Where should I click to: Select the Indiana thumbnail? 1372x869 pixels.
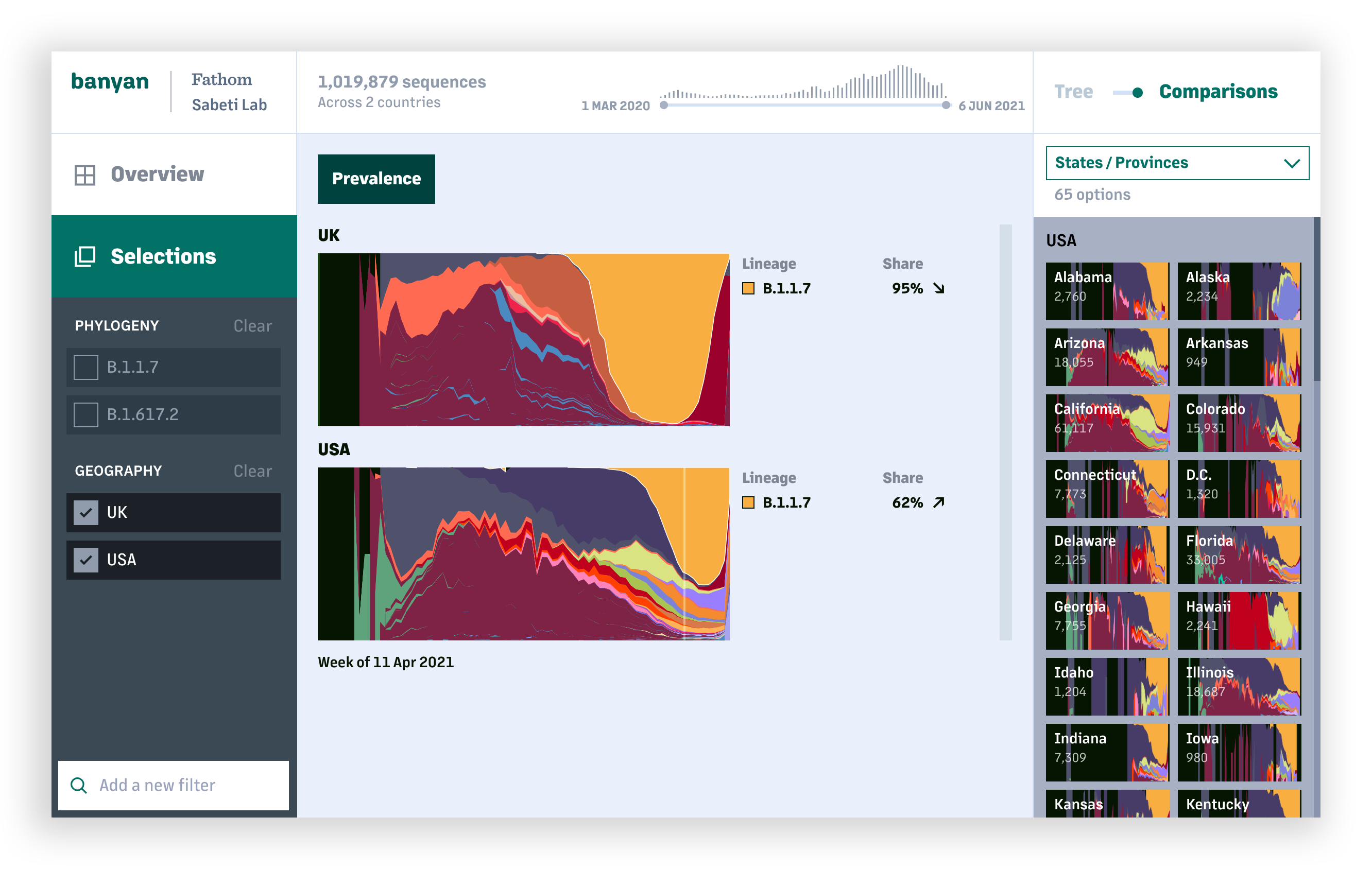pos(1107,753)
